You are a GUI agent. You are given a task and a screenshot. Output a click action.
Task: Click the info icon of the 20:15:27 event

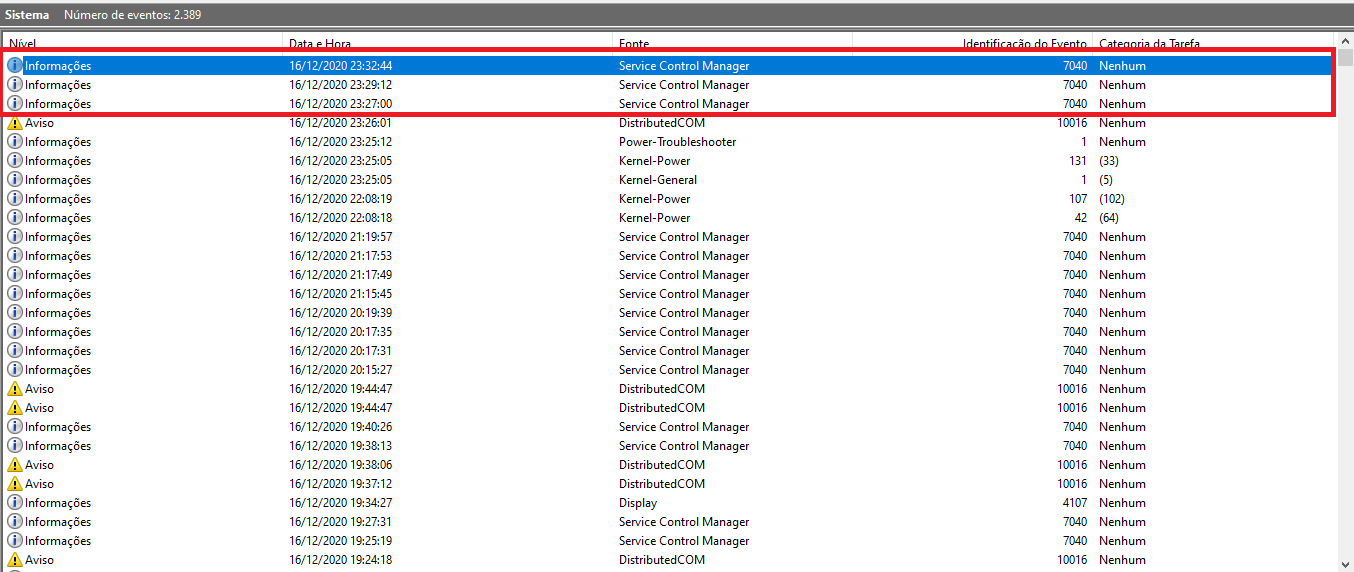(15, 370)
